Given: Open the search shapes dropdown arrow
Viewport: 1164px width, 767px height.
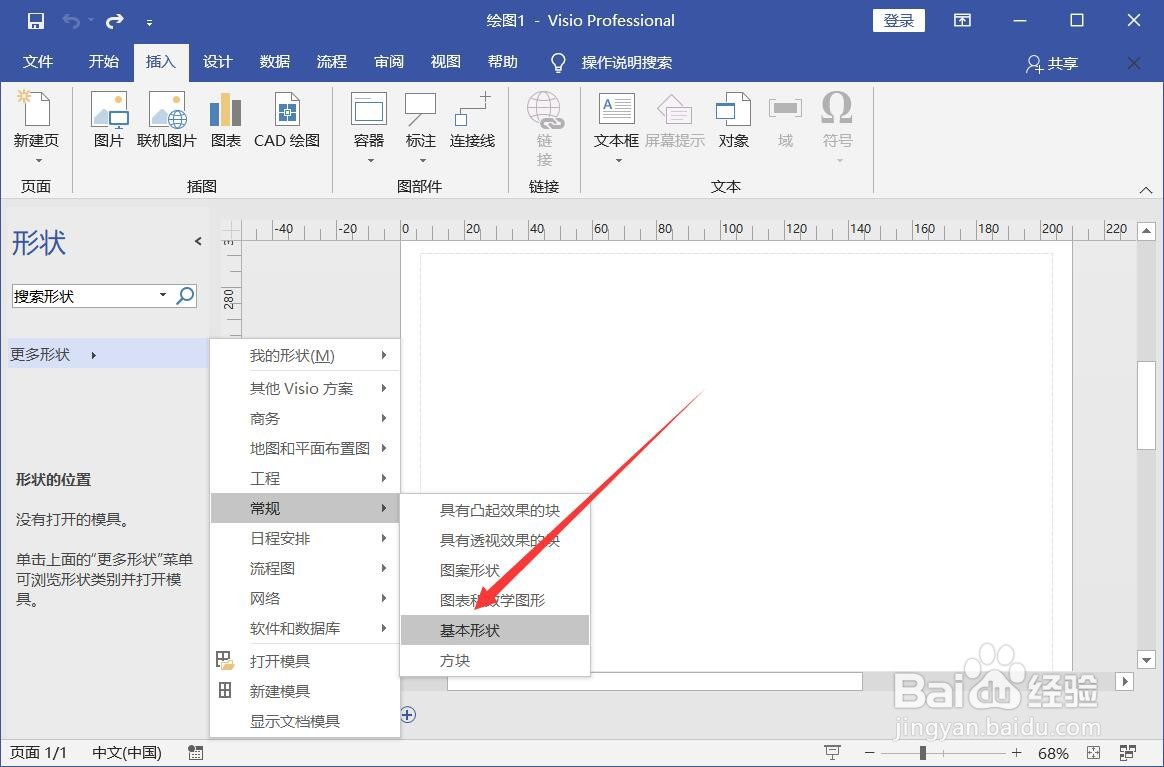Looking at the screenshot, I should pos(163,296).
